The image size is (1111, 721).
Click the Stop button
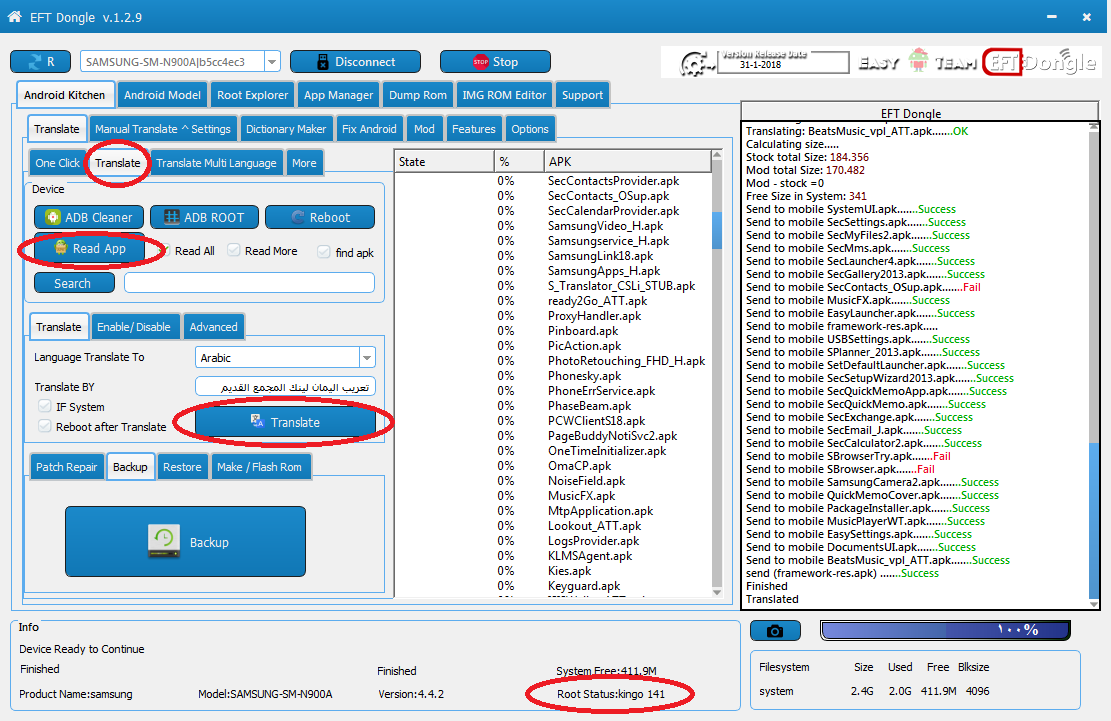pyautogui.click(x=495, y=62)
